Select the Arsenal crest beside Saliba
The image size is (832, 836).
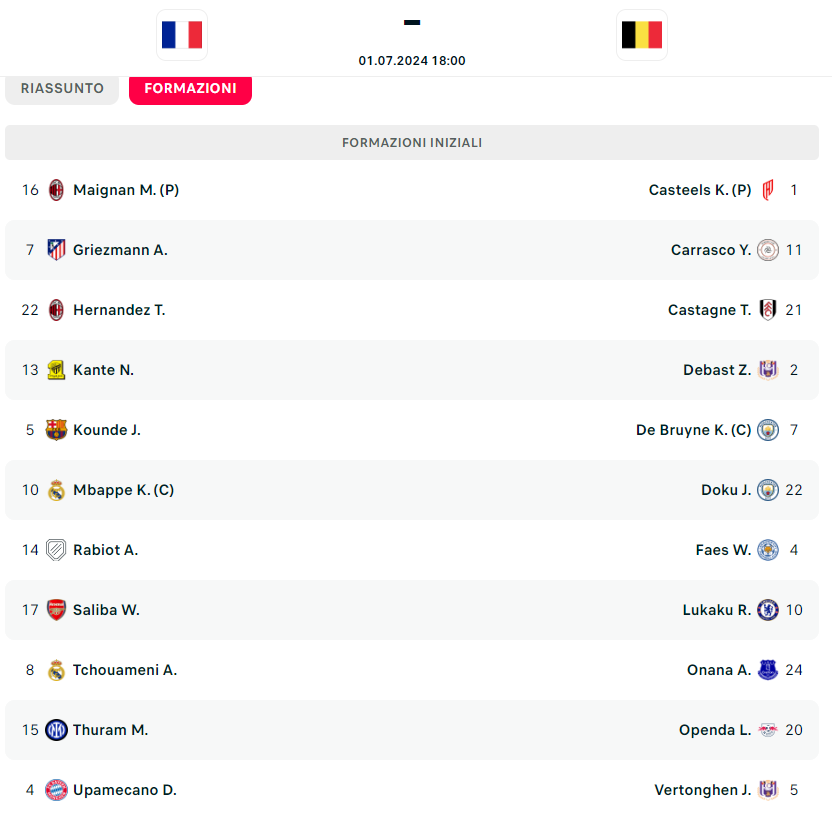(57, 610)
